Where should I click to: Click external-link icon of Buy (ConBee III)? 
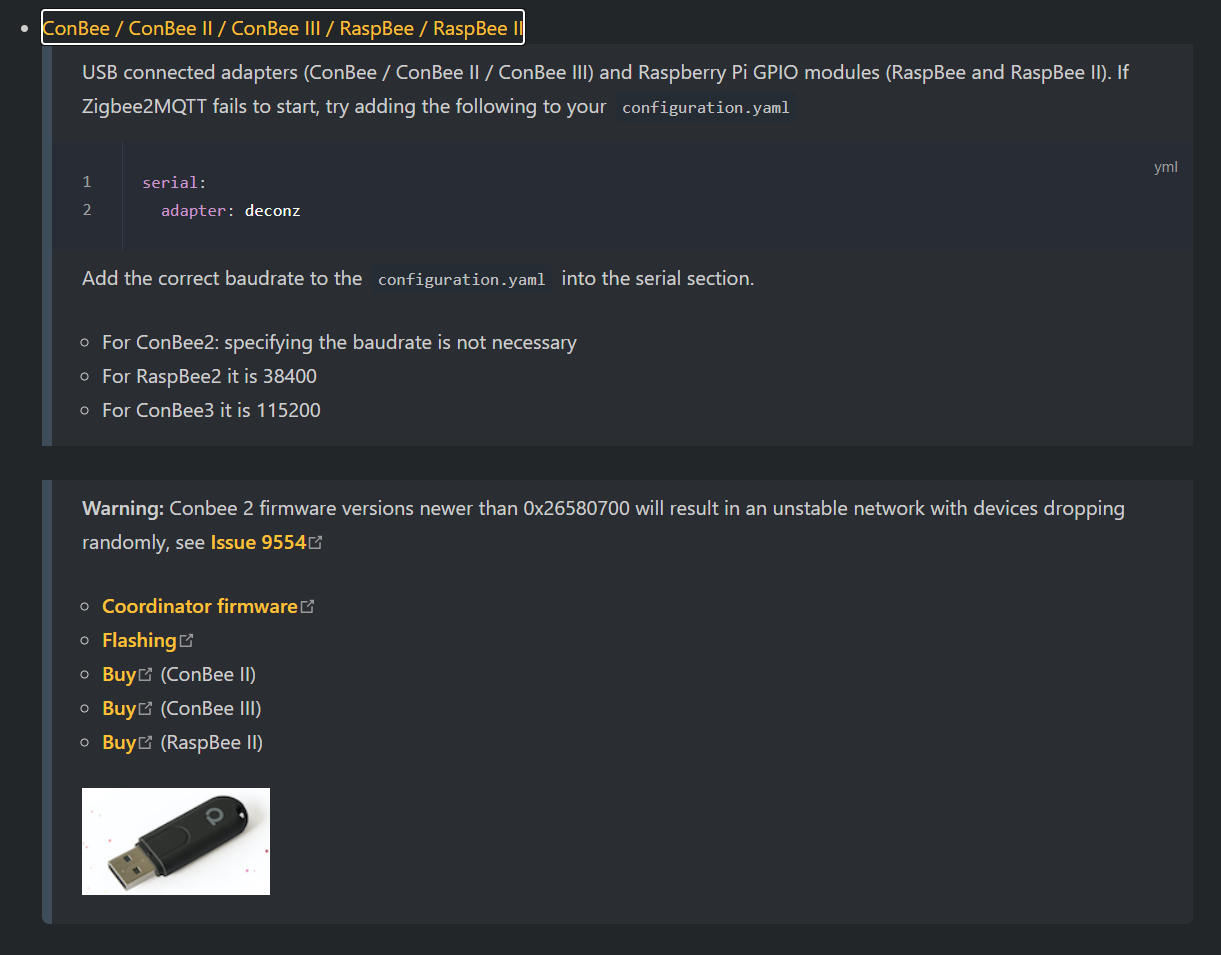(146, 709)
